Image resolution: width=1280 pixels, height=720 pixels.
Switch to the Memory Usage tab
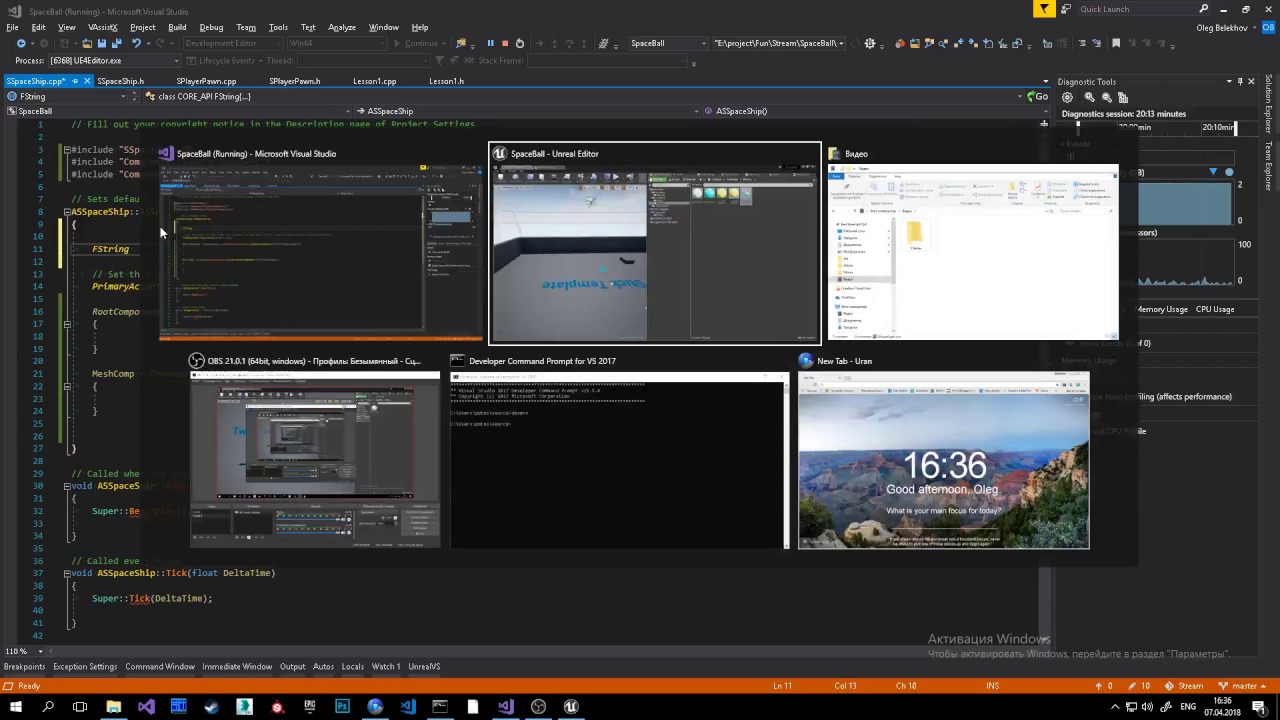(1161, 309)
